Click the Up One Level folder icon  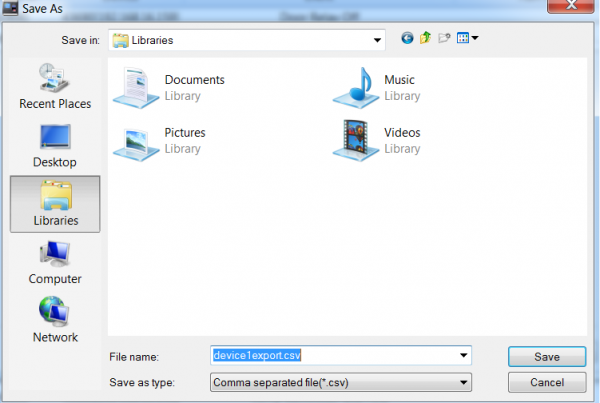click(425, 39)
